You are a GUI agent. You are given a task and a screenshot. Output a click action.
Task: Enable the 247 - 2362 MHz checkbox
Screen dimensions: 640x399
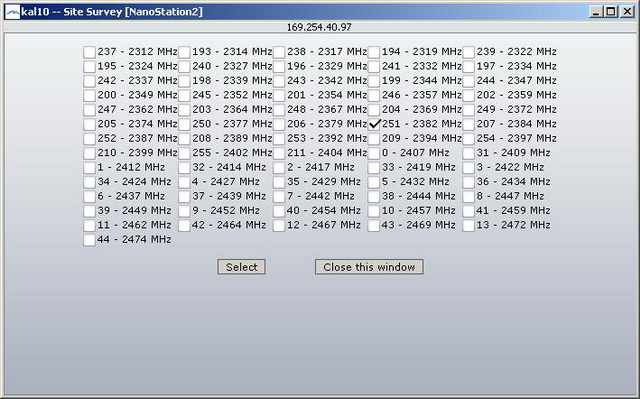tap(89, 110)
